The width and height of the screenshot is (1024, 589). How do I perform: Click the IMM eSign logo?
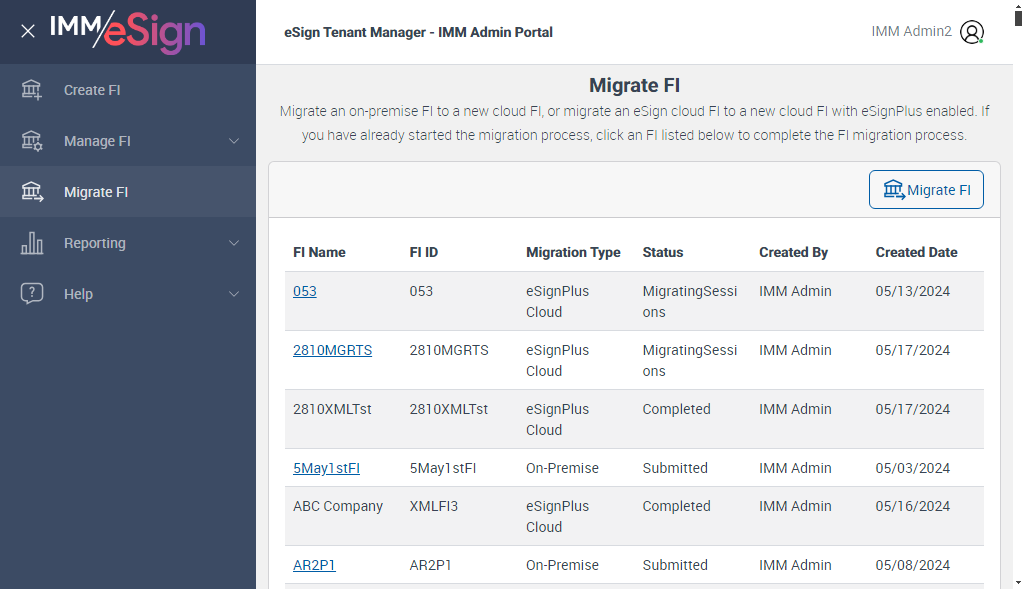coord(128,31)
